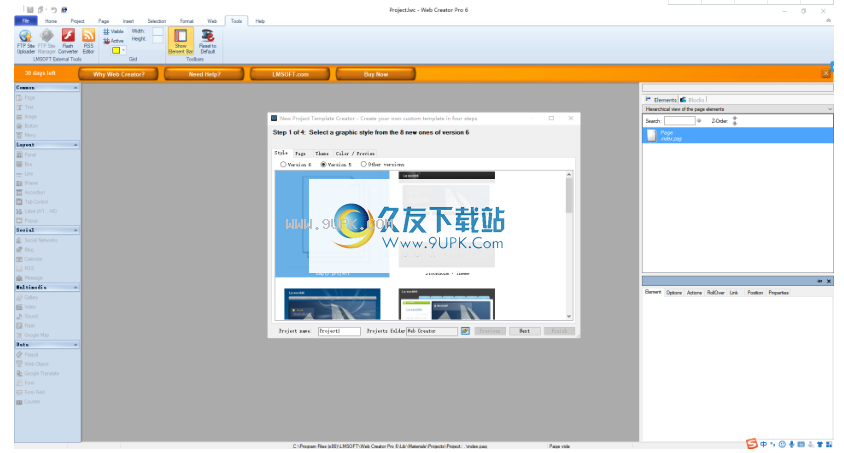Click the Why Web Creator? button
This screenshot has height=453, width=844.
tap(118, 74)
